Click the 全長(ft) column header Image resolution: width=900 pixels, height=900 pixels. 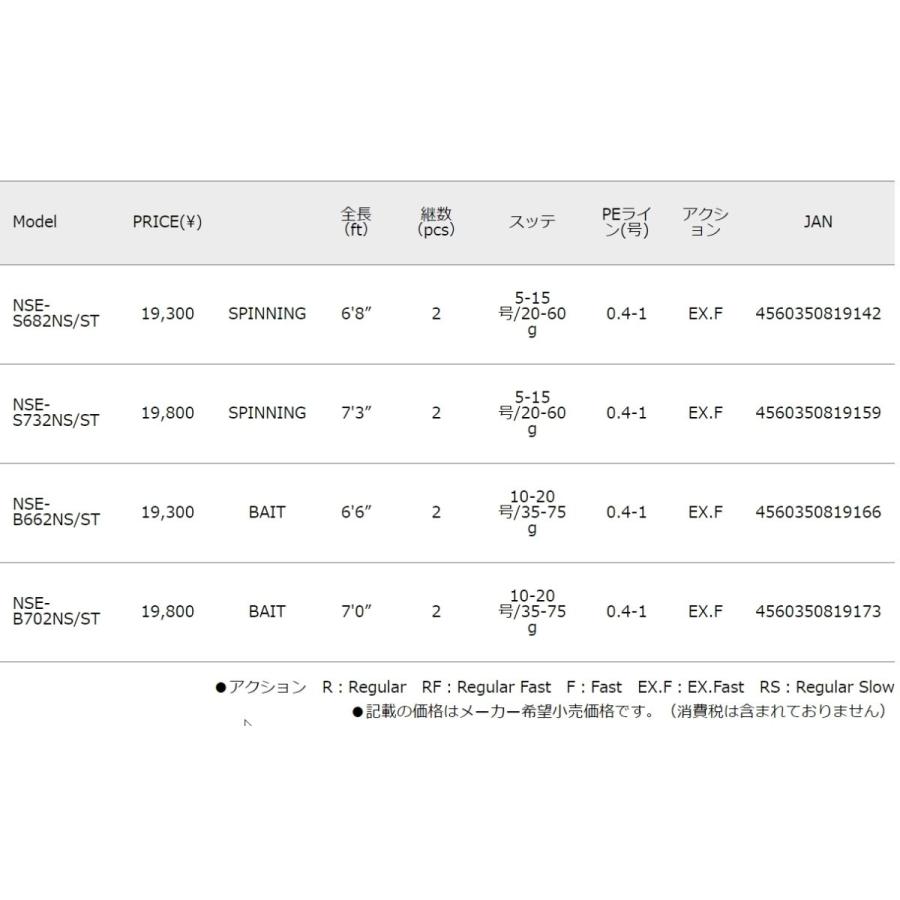coord(356,222)
